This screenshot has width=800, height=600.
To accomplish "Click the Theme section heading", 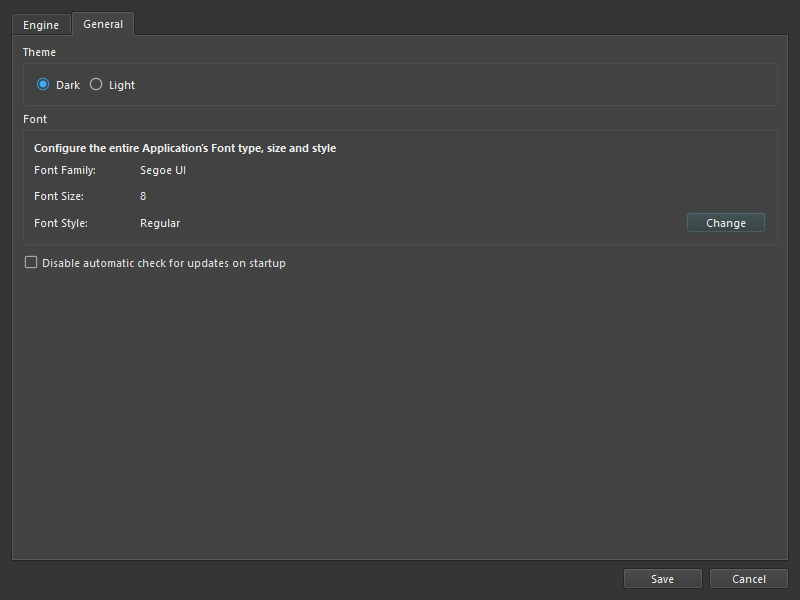I will point(39,53).
